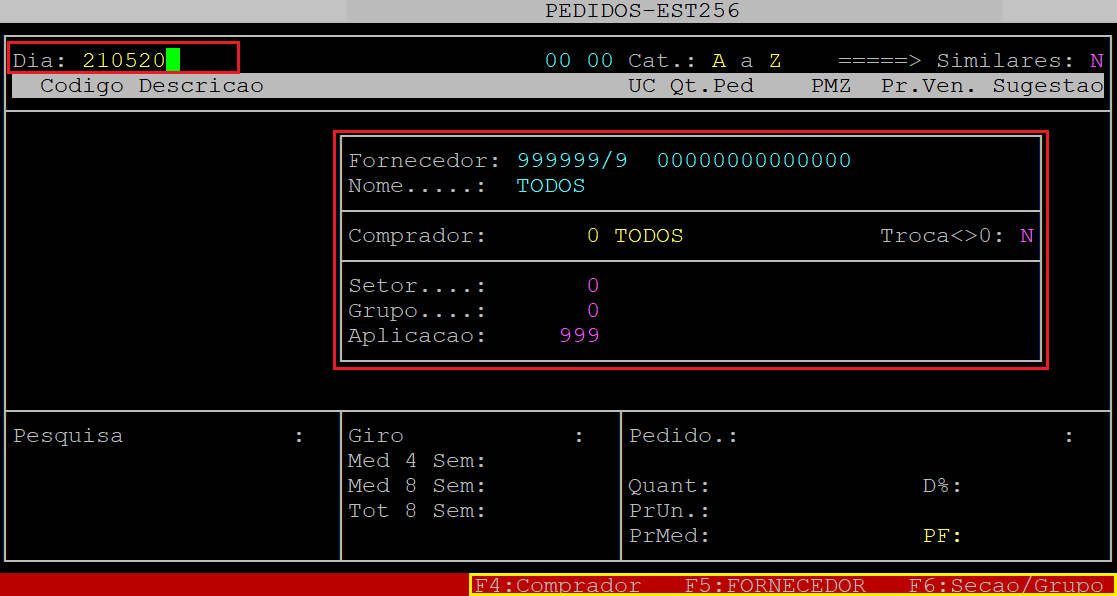Toggle the Troca<>0 N value

1026,236
